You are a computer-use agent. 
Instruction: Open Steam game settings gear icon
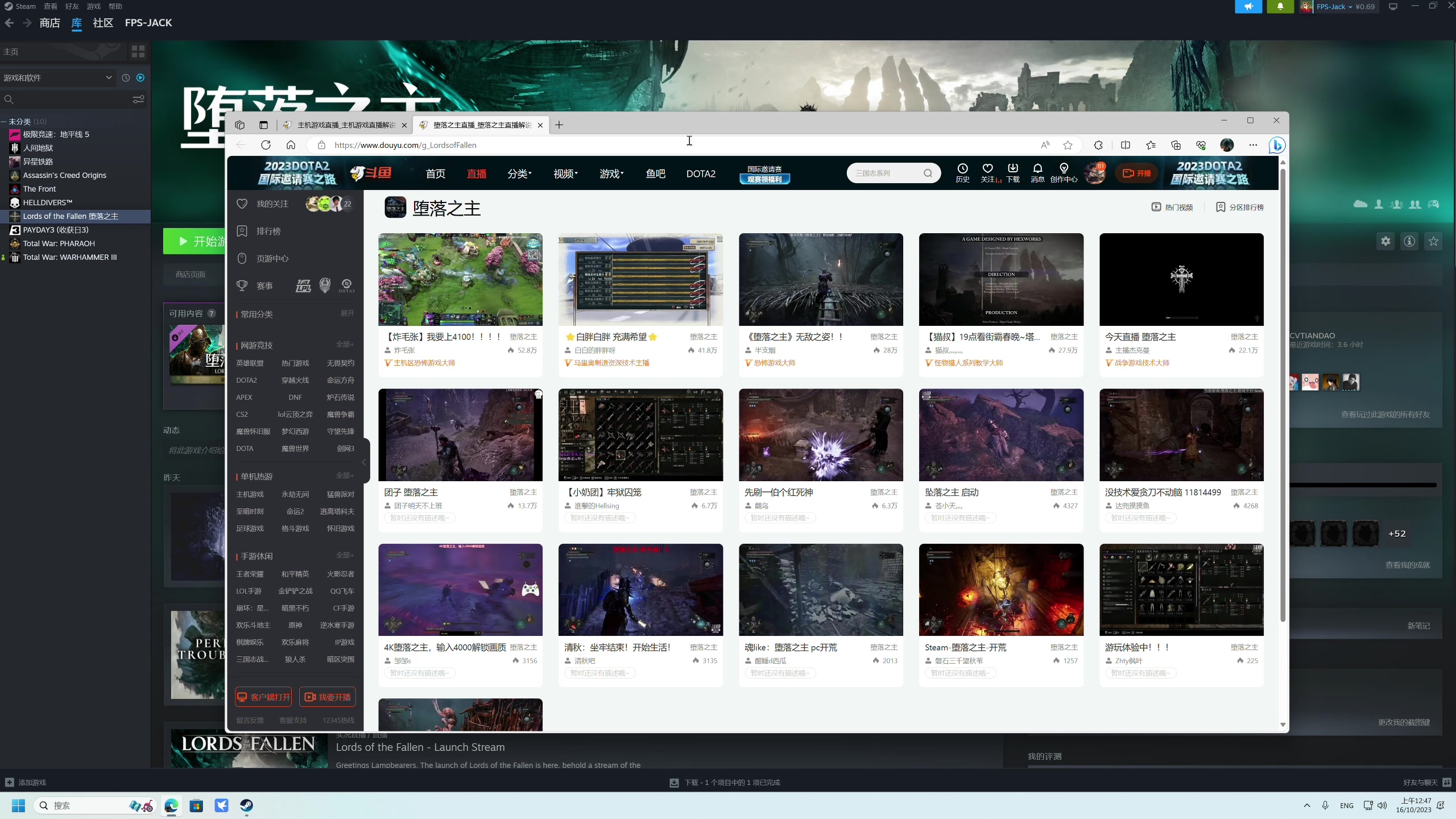pos(1385,241)
